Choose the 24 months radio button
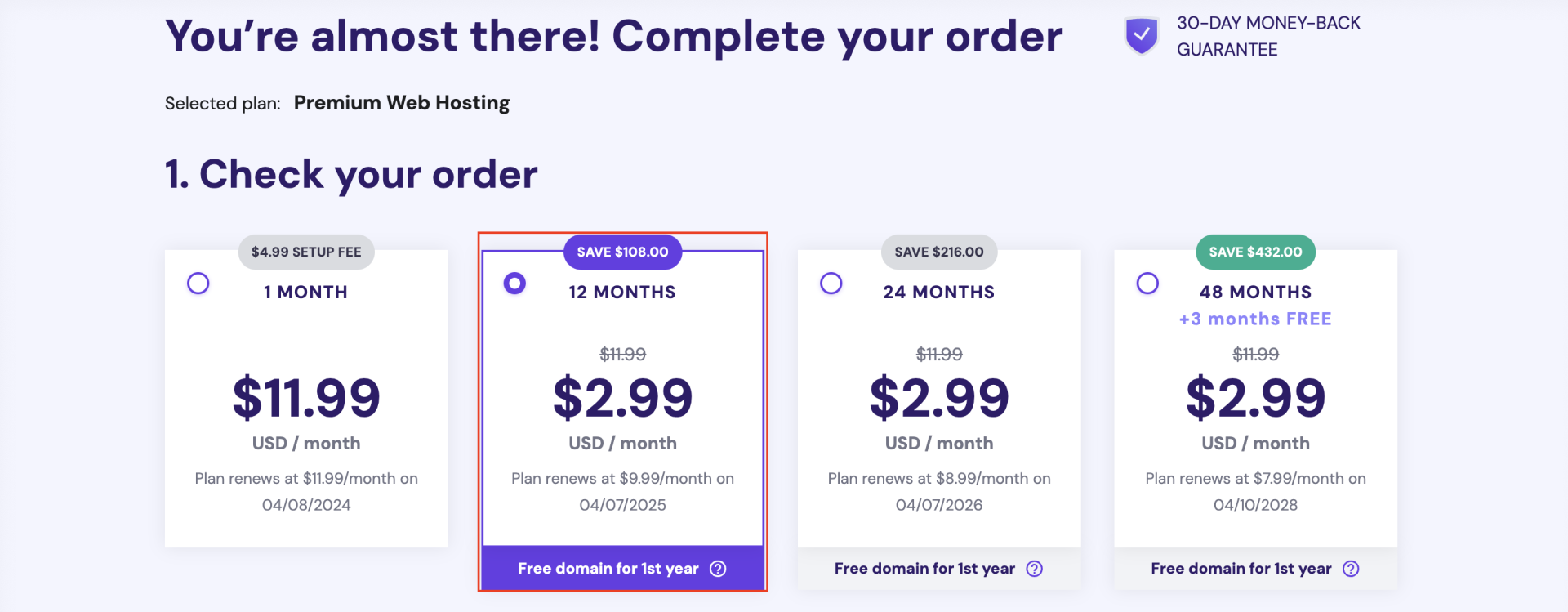 tap(831, 284)
